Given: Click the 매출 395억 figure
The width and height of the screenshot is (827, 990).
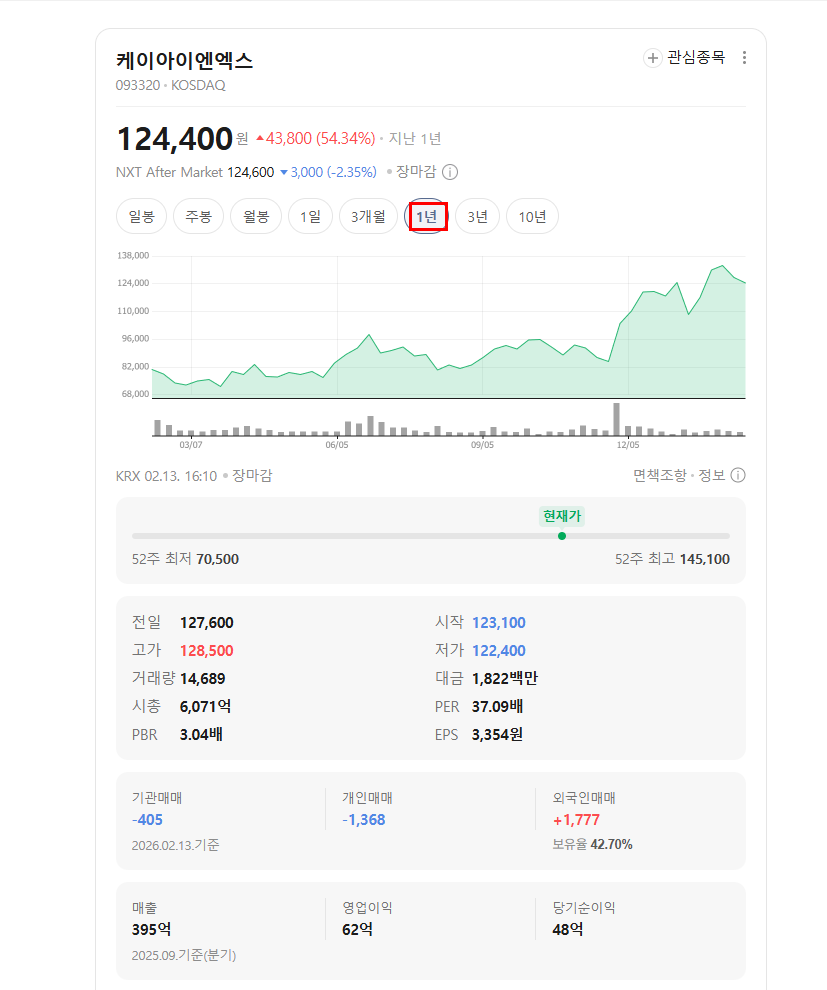Looking at the screenshot, I should (x=152, y=929).
